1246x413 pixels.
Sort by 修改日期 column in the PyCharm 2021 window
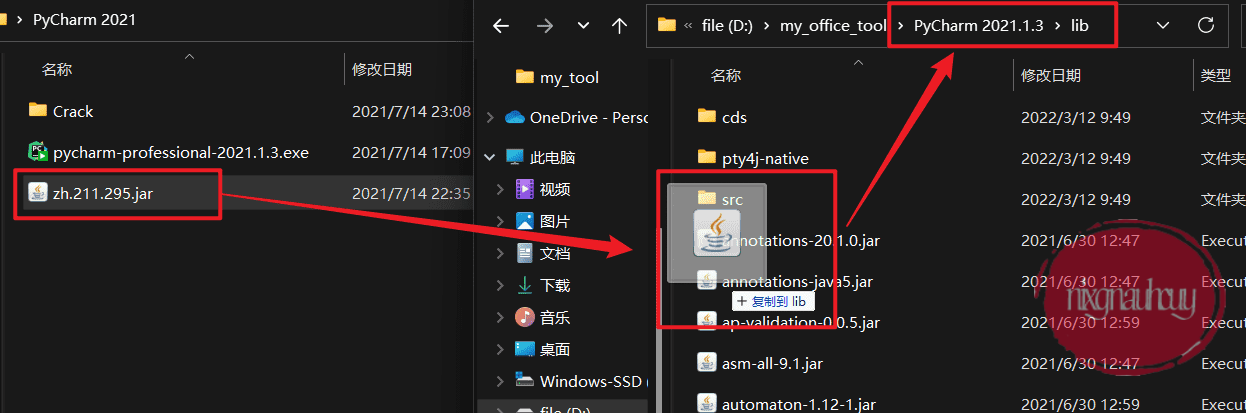coord(382,69)
